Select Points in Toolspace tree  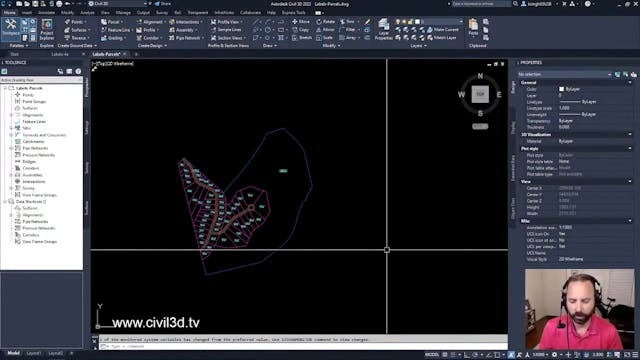[28, 95]
